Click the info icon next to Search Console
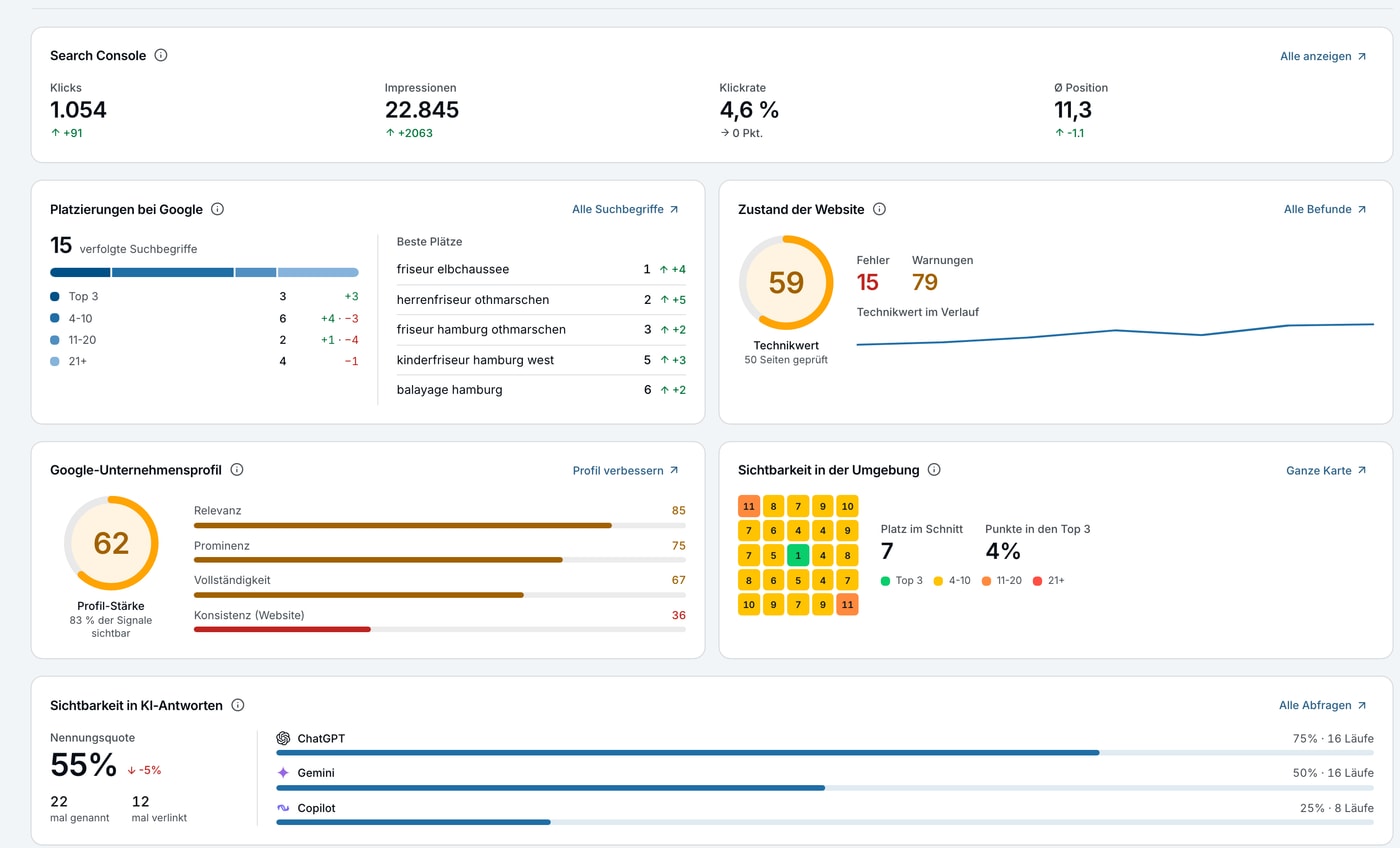This screenshot has width=1400, height=848. [x=161, y=55]
